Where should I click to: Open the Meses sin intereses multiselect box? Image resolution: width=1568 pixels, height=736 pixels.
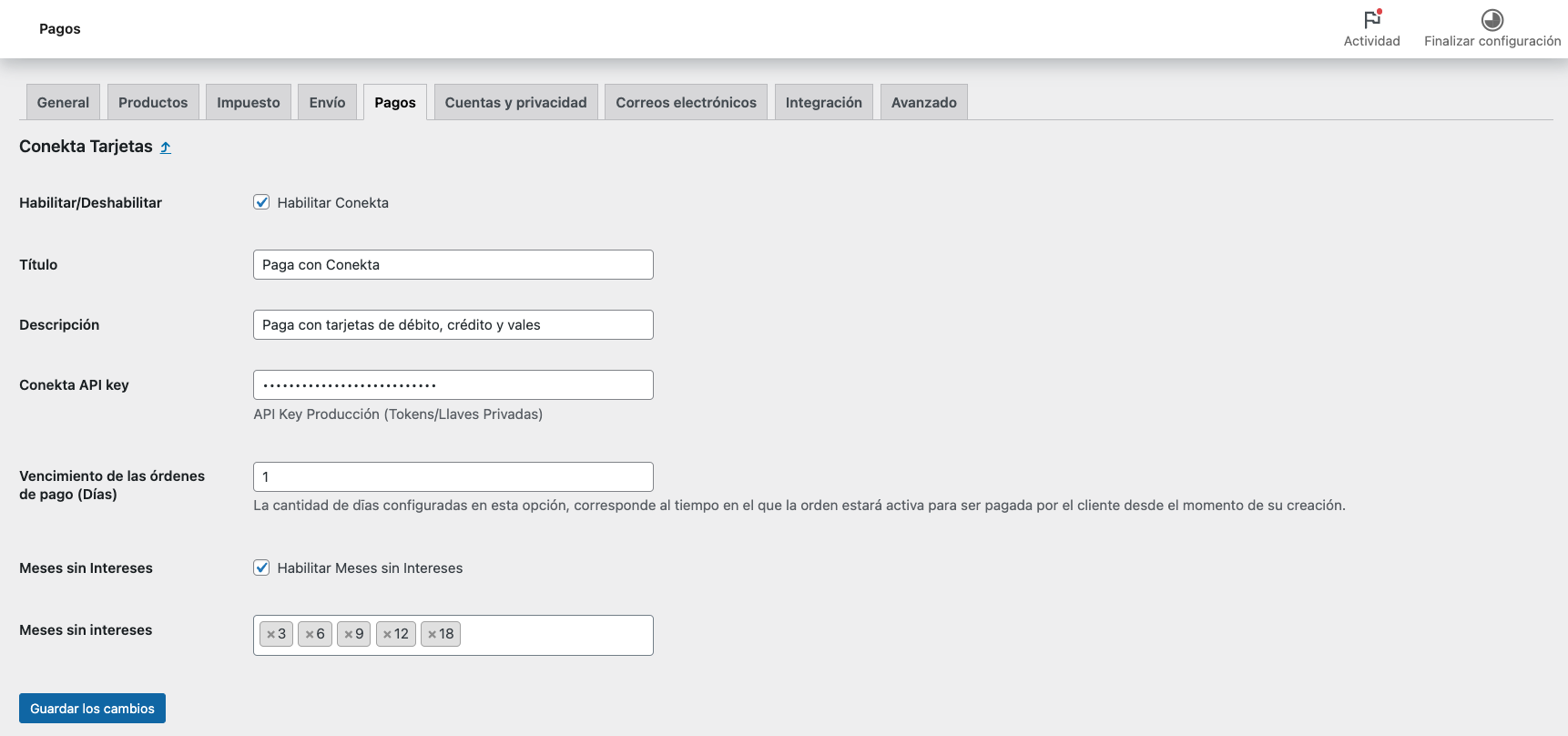pos(555,635)
